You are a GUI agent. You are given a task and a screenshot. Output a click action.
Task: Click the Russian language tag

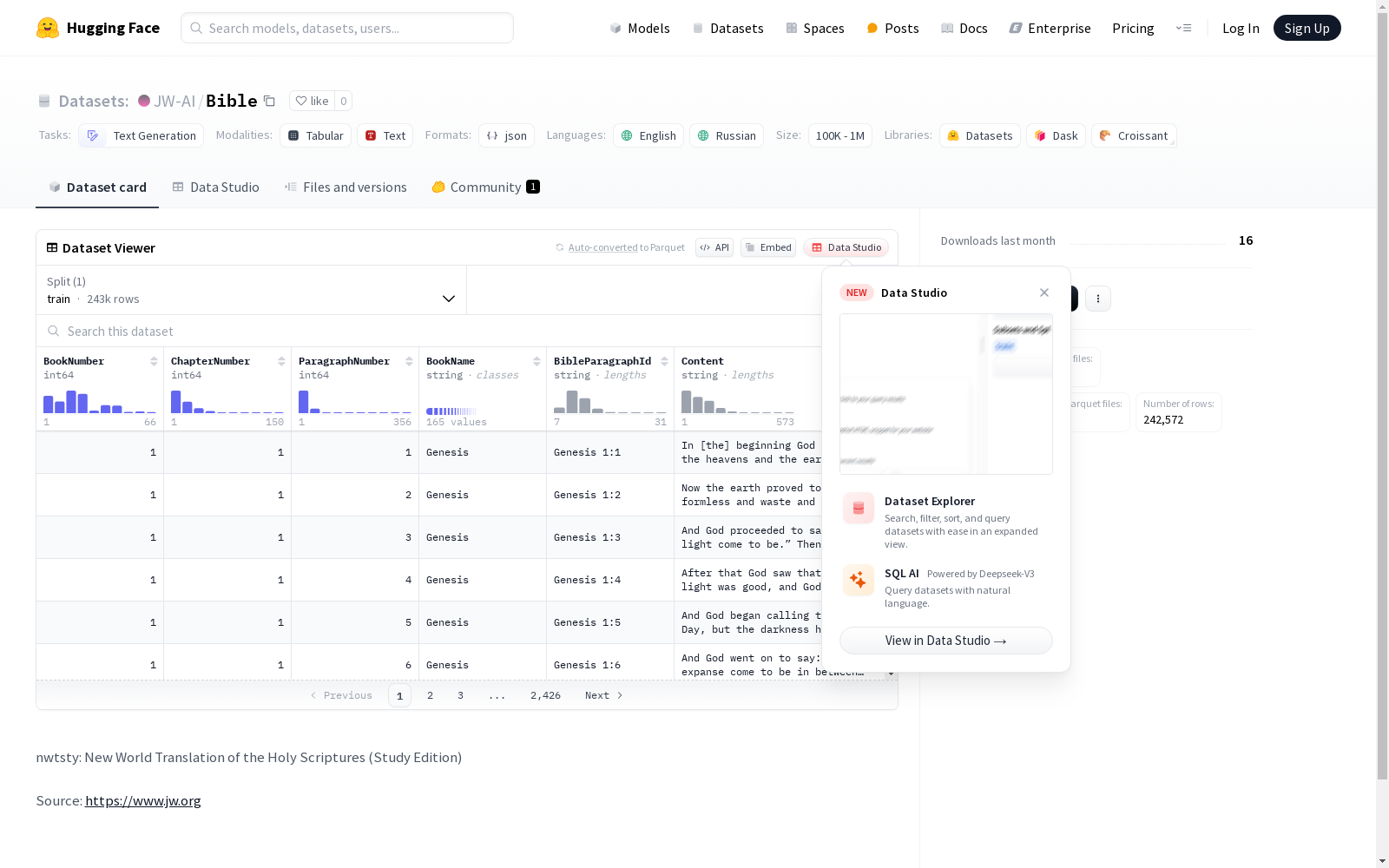[x=727, y=135]
